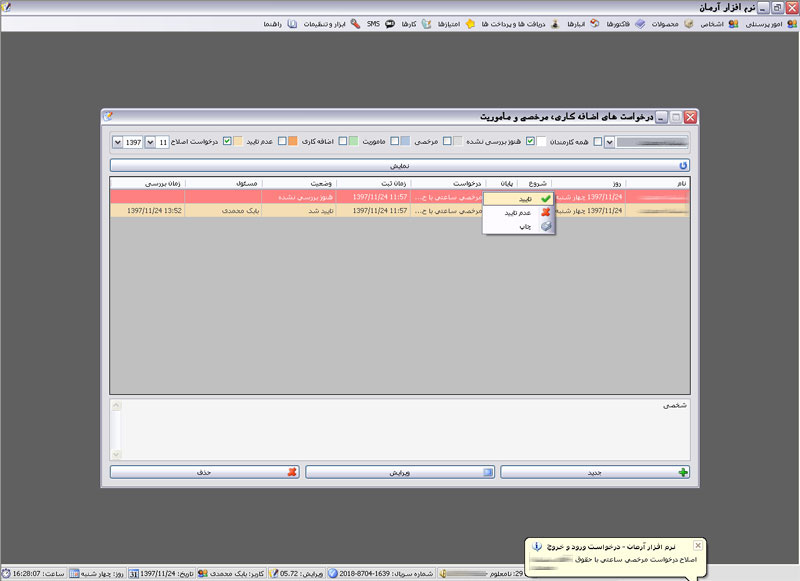This screenshot has width=800, height=581.
Task: Select چاپ from the context menu
Action: pos(519,226)
